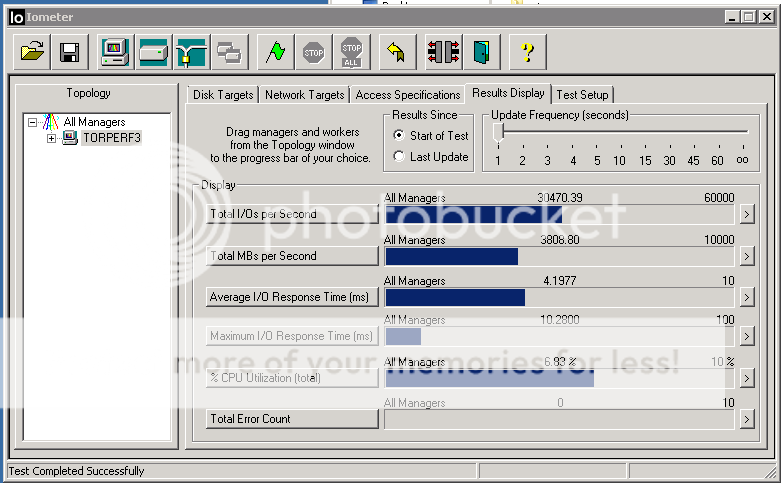Image resolution: width=781 pixels, height=483 pixels.
Task: Click the All Managers topology icon
Action: 50,122
